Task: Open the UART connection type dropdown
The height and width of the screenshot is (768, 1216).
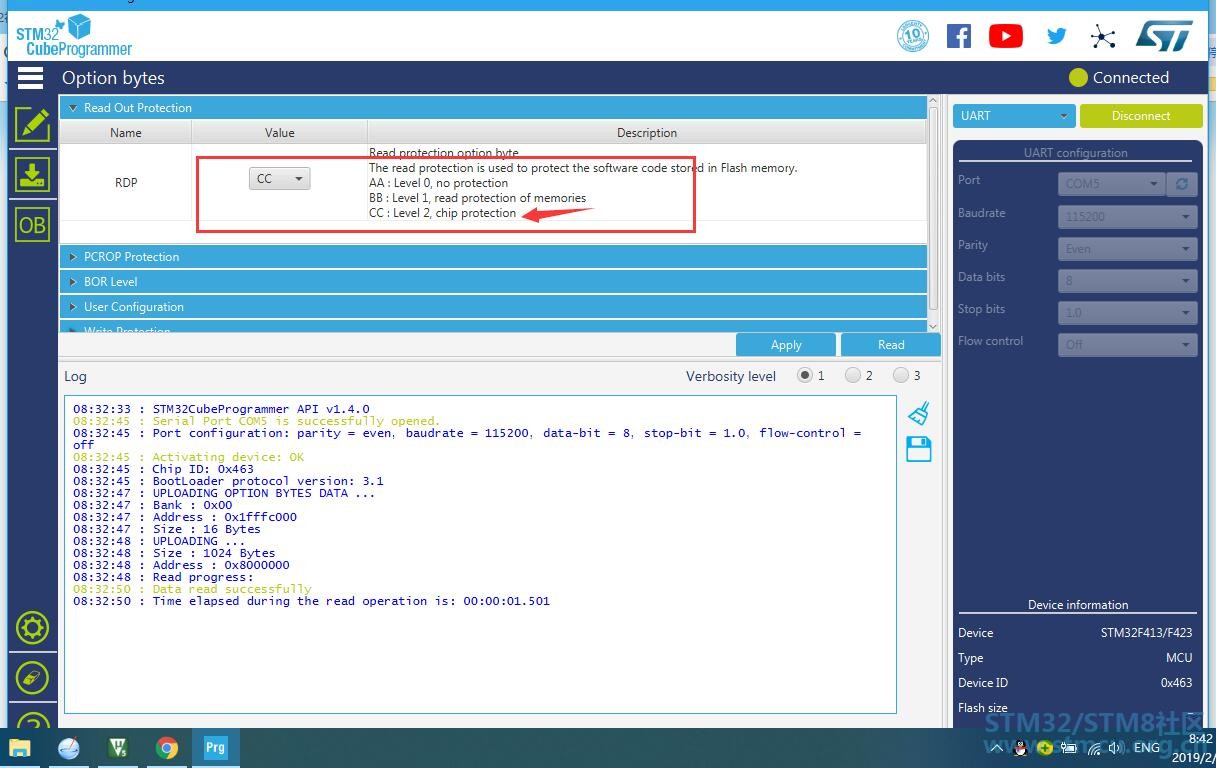Action: pyautogui.click(x=1014, y=115)
